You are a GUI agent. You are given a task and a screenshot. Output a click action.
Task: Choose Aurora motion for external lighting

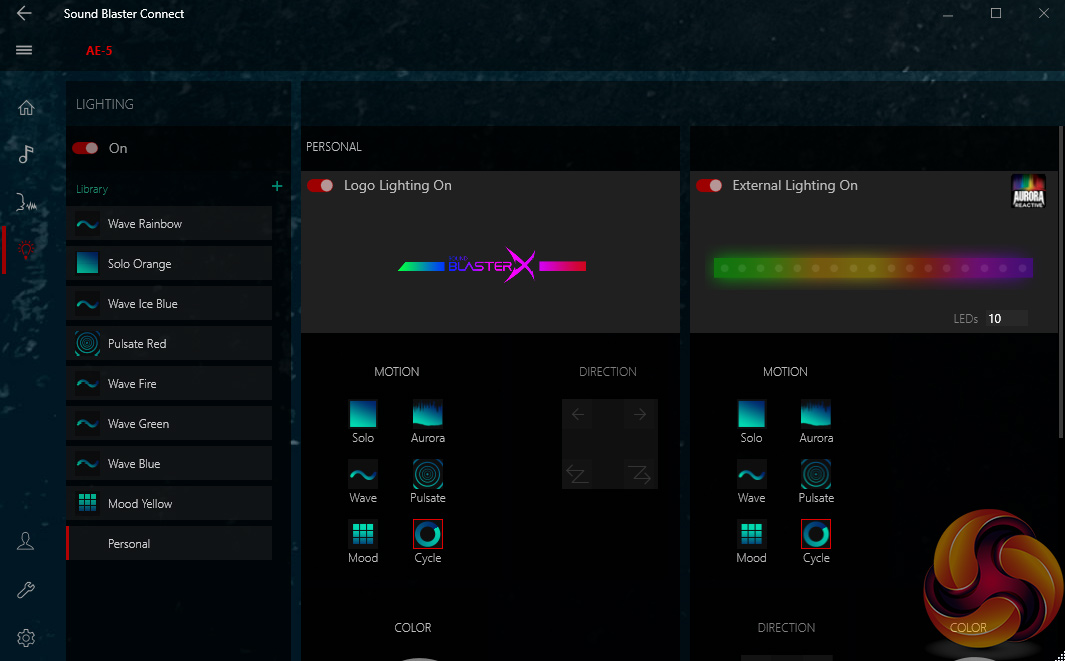tap(816, 414)
